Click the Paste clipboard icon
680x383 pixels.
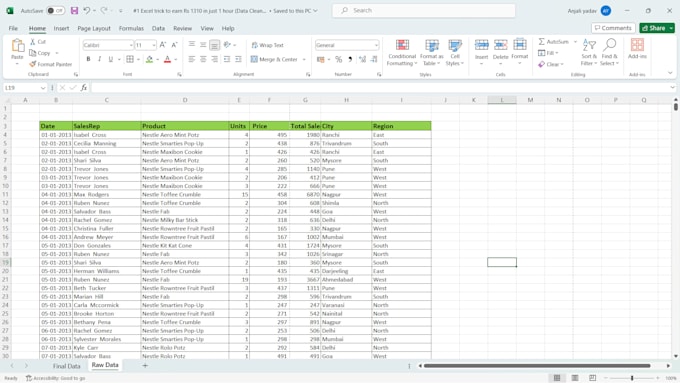pyautogui.click(x=17, y=45)
